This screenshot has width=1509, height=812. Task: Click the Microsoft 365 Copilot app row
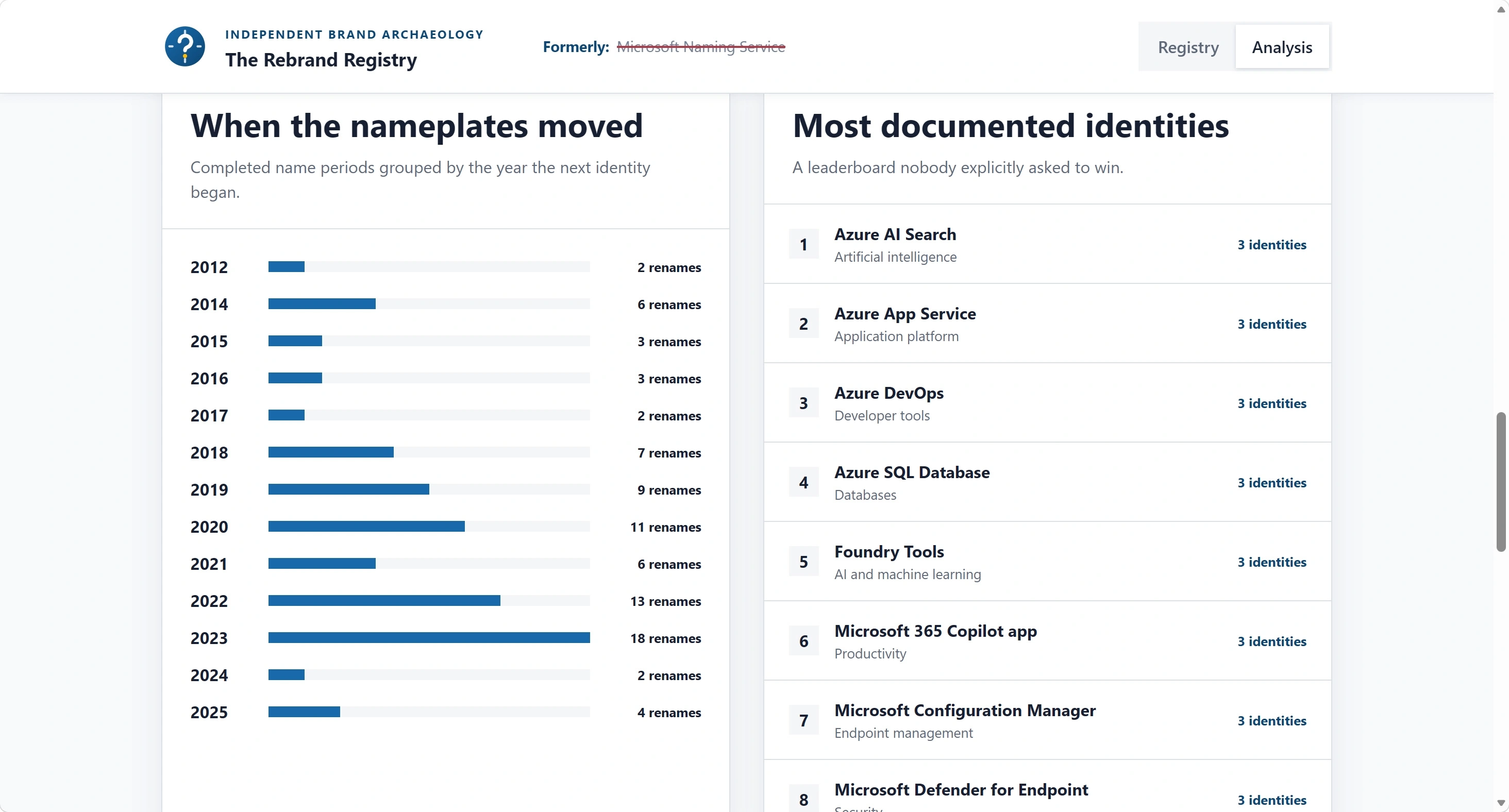click(1047, 641)
